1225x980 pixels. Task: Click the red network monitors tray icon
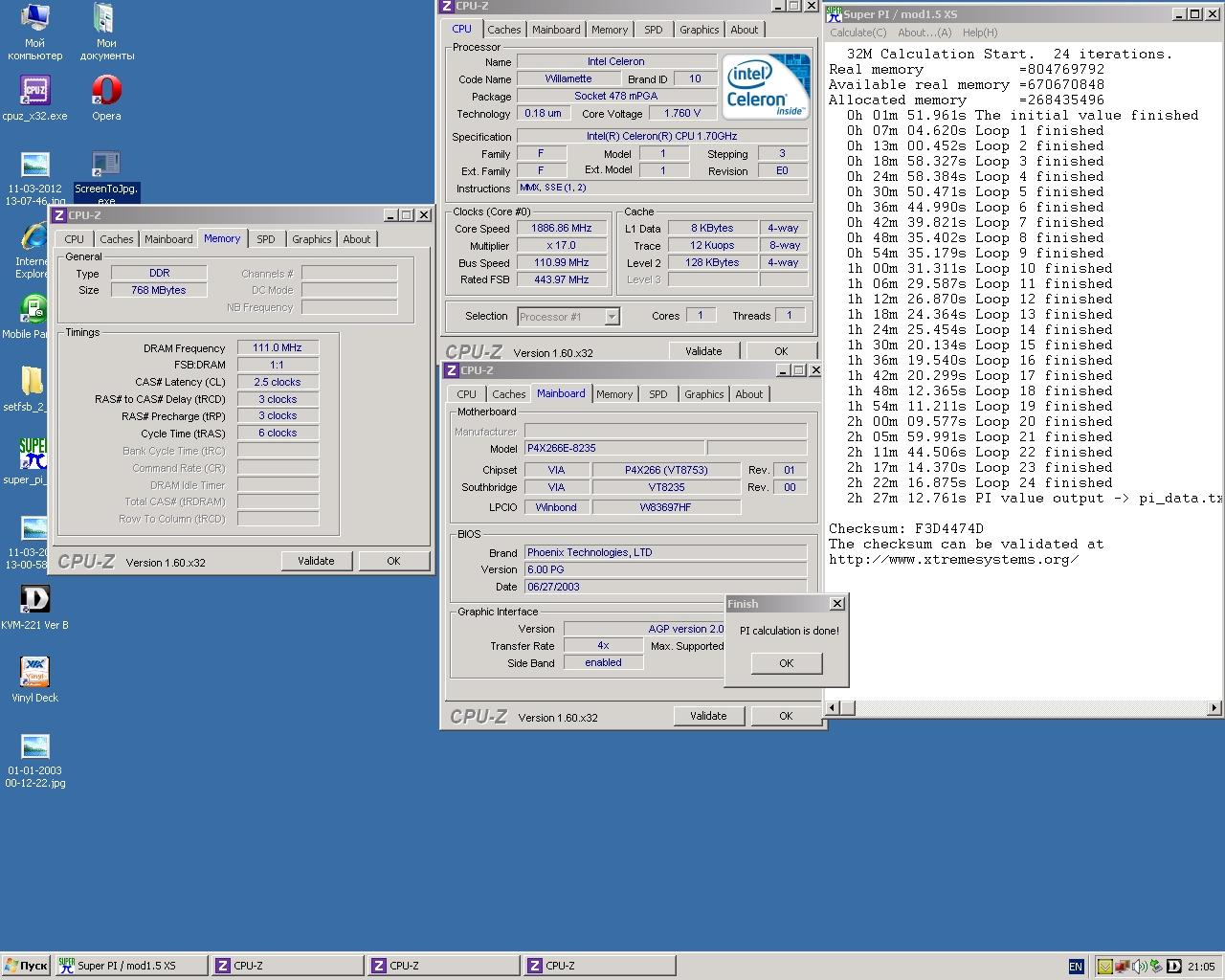pyautogui.click(x=1124, y=967)
